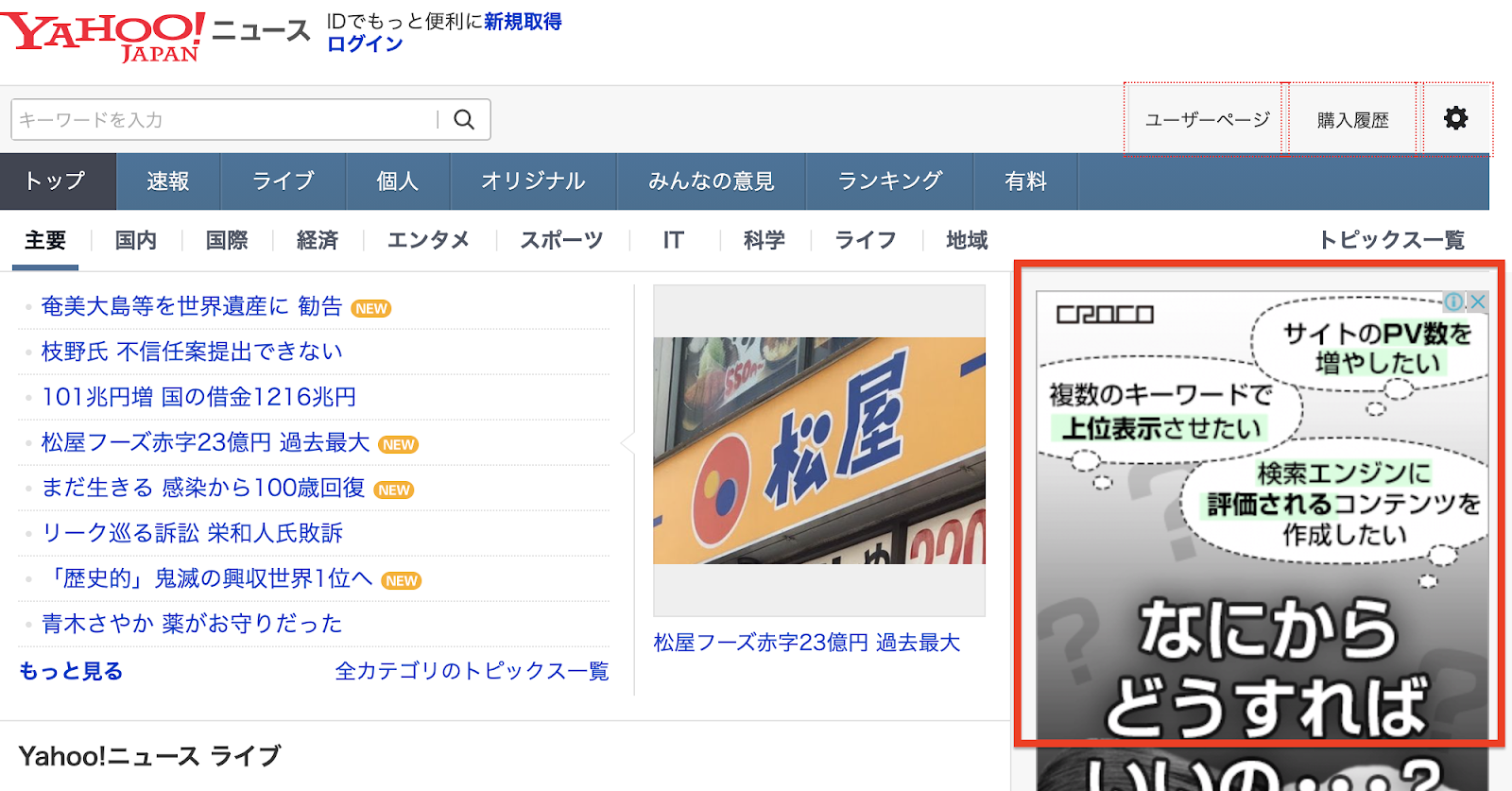Open the ユーザーページ button

pyautogui.click(x=1207, y=120)
